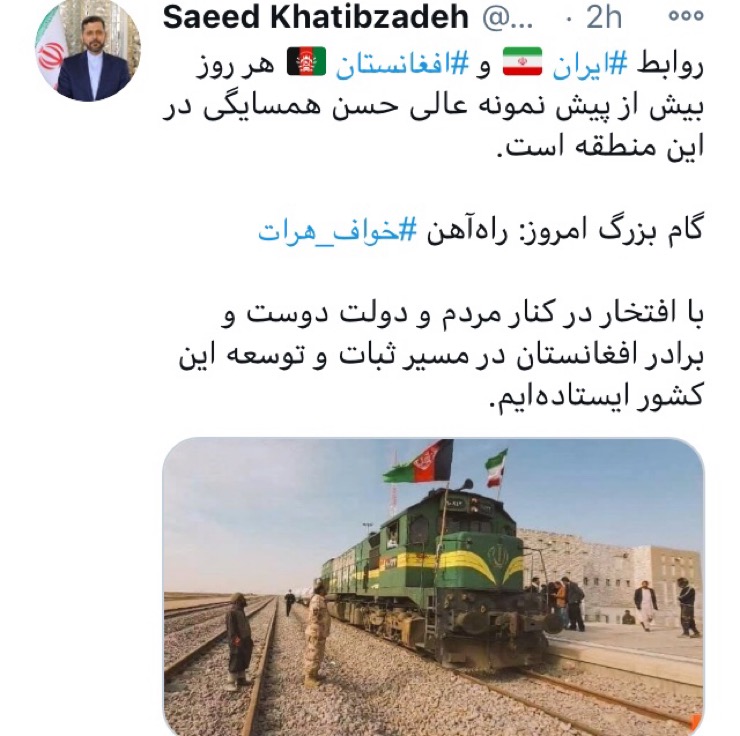Click the first paragraph of tweet text
The width and height of the screenshot is (740, 736).
tap(433, 107)
